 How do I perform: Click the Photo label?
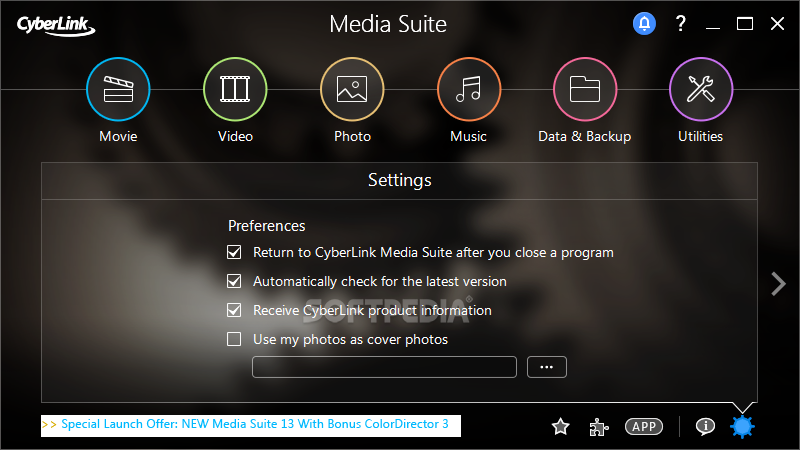pyautogui.click(x=352, y=136)
